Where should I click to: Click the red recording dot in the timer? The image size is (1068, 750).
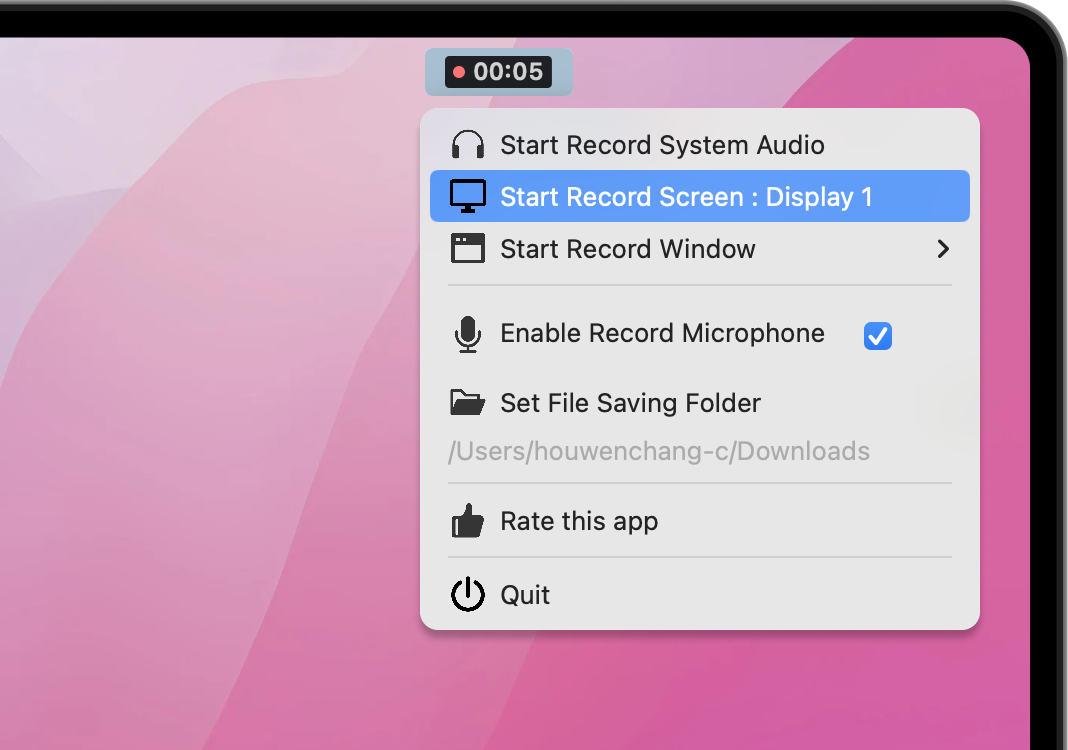pyautogui.click(x=459, y=71)
